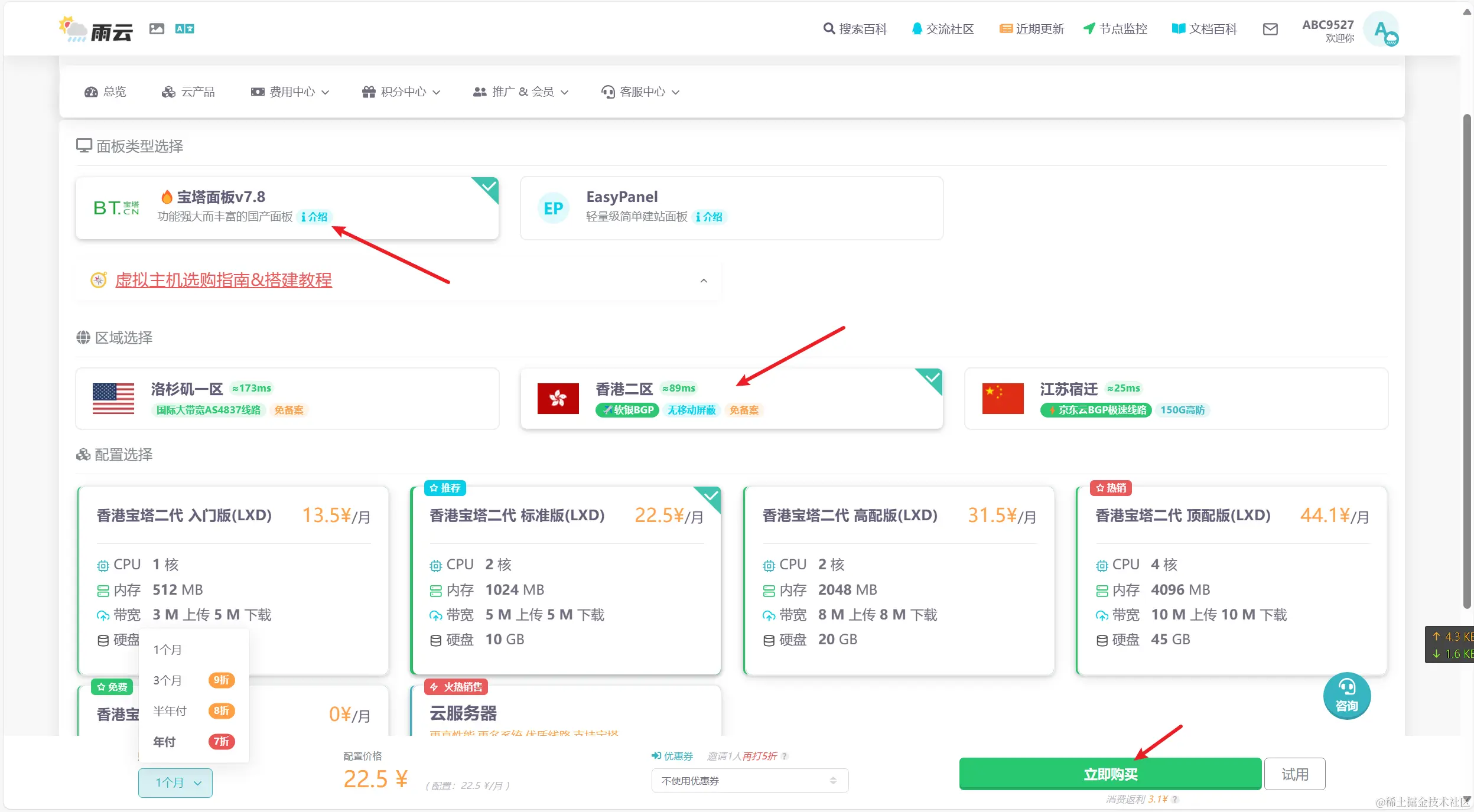The width and height of the screenshot is (1474, 812).
Task: Select 香港宝塔二代 标准版(LXD) plan
Action: pyautogui.click(x=566, y=580)
